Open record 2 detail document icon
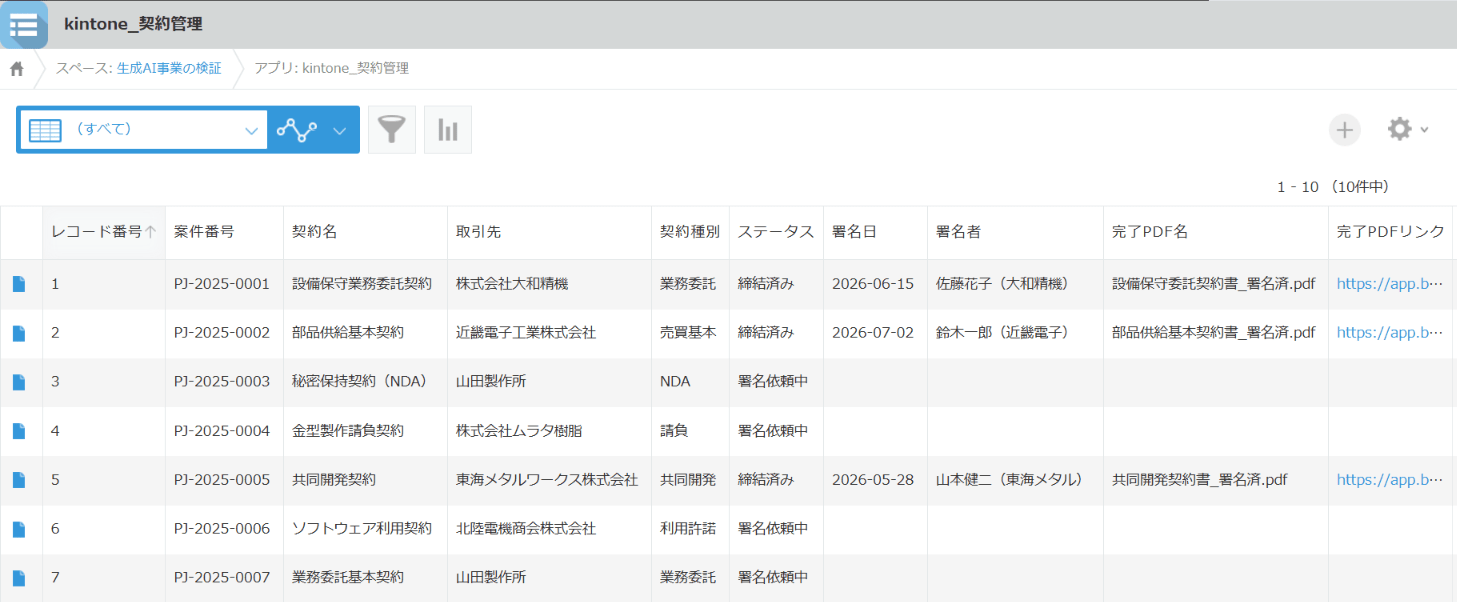Image resolution: width=1457 pixels, height=602 pixels. (19, 333)
